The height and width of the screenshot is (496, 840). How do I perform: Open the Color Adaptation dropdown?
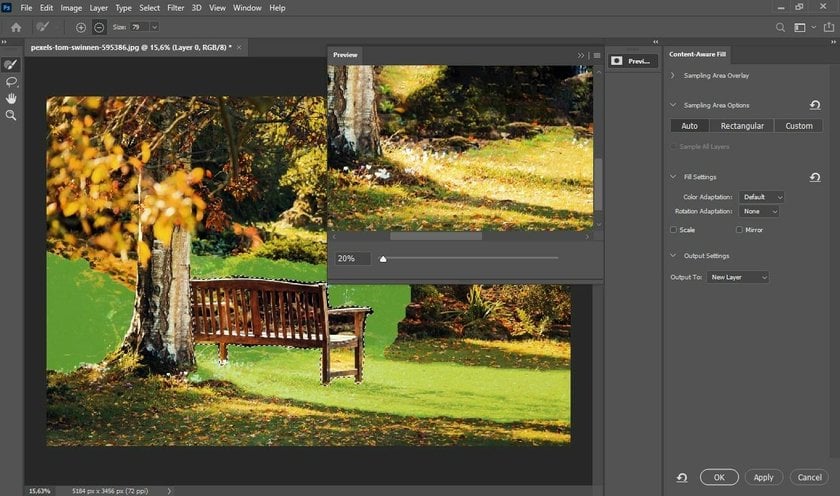click(761, 197)
